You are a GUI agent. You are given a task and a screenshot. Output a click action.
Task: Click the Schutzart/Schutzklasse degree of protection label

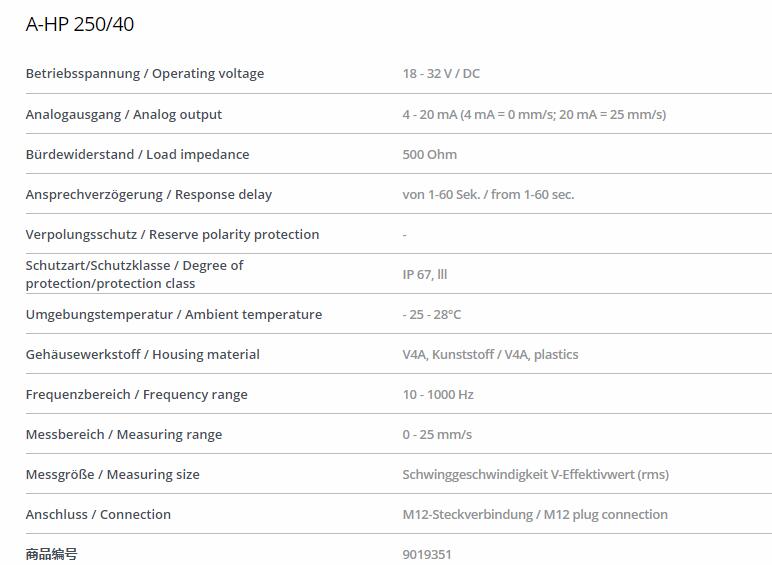(x=134, y=274)
